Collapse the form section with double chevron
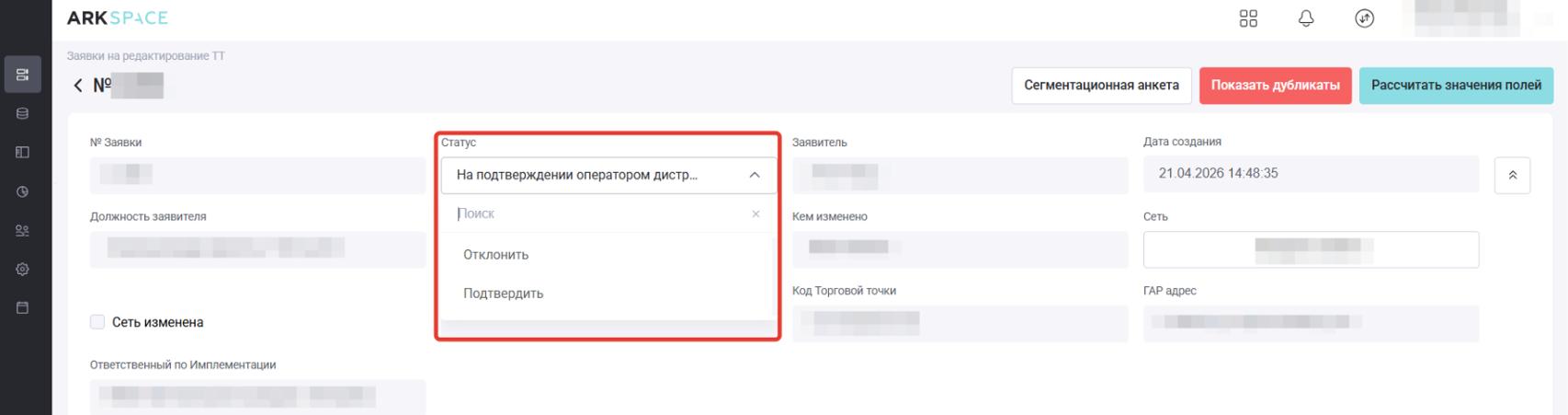Viewport: 1568px width, 415px height. [x=1512, y=176]
